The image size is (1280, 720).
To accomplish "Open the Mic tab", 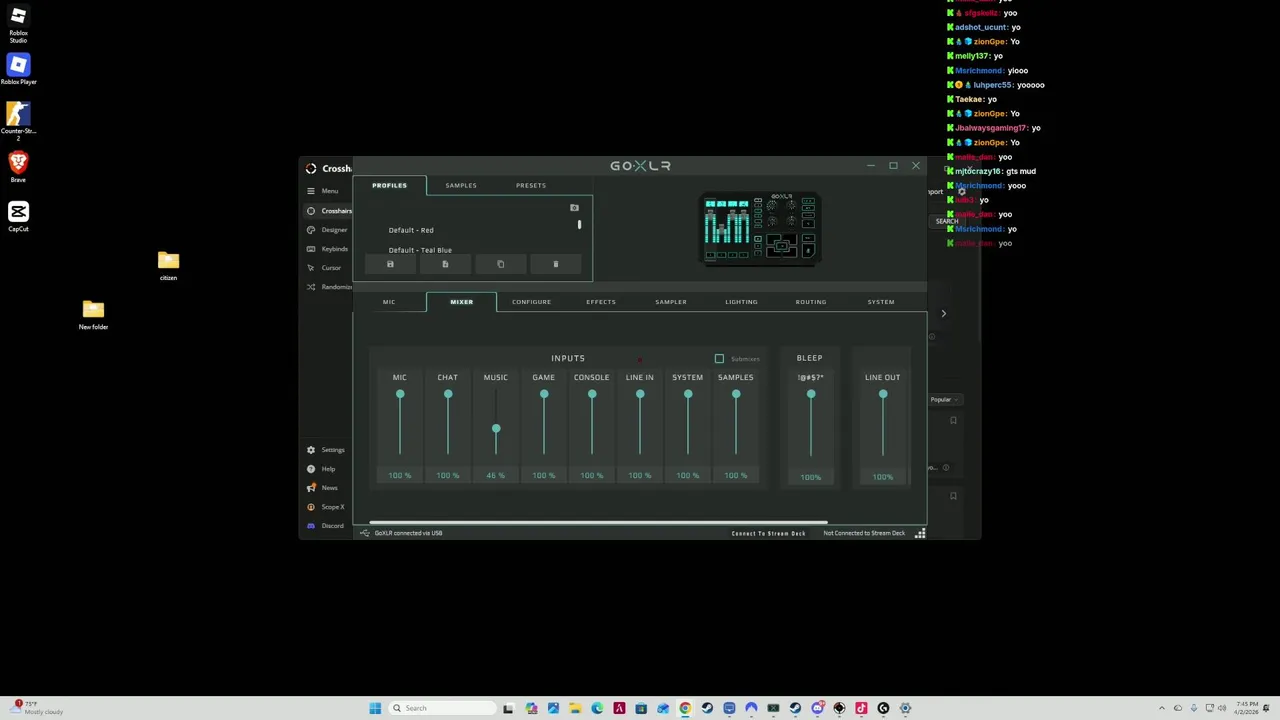I will pyautogui.click(x=389, y=302).
